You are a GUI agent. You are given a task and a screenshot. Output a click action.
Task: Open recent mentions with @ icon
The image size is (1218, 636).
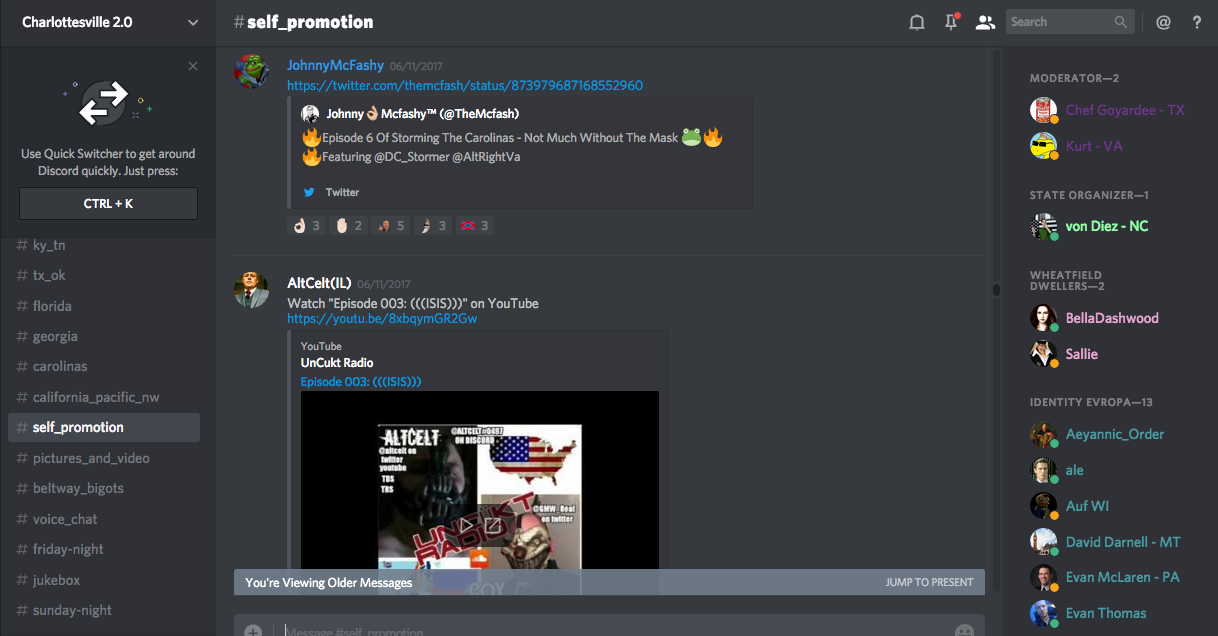click(1163, 22)
